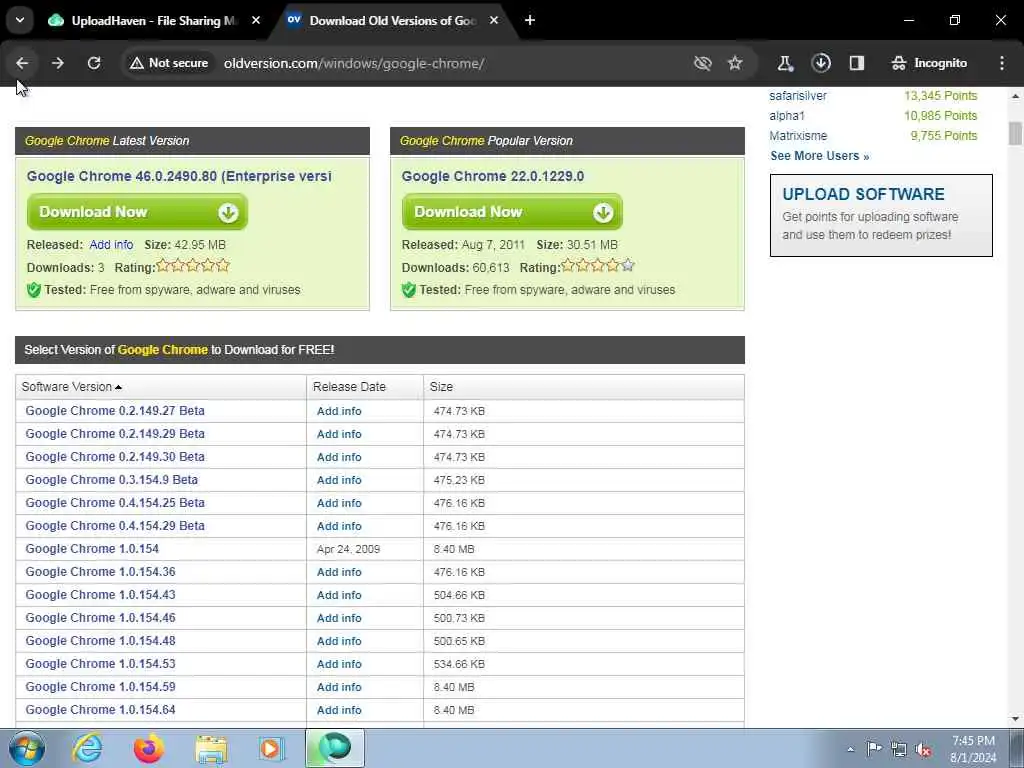The image size is (1024, 768).
Task: Open Google Chrome 1.0.154.53
Action: click(x=101, y=664)
